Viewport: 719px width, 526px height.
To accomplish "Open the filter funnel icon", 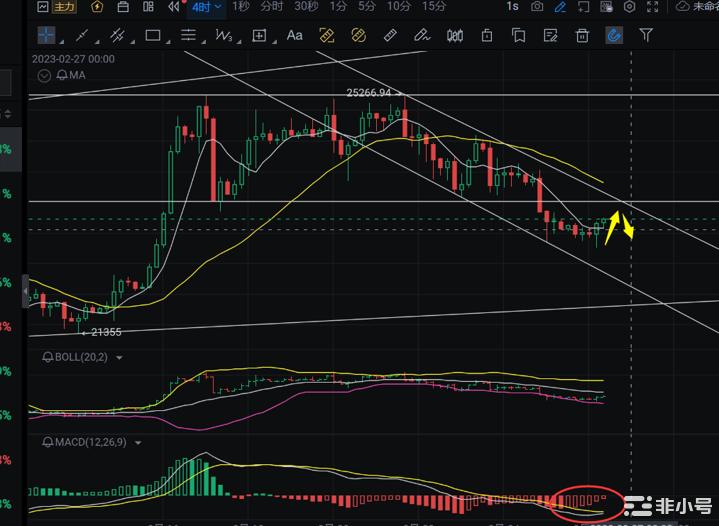I will pyautogui.click(x=646, y=35).
